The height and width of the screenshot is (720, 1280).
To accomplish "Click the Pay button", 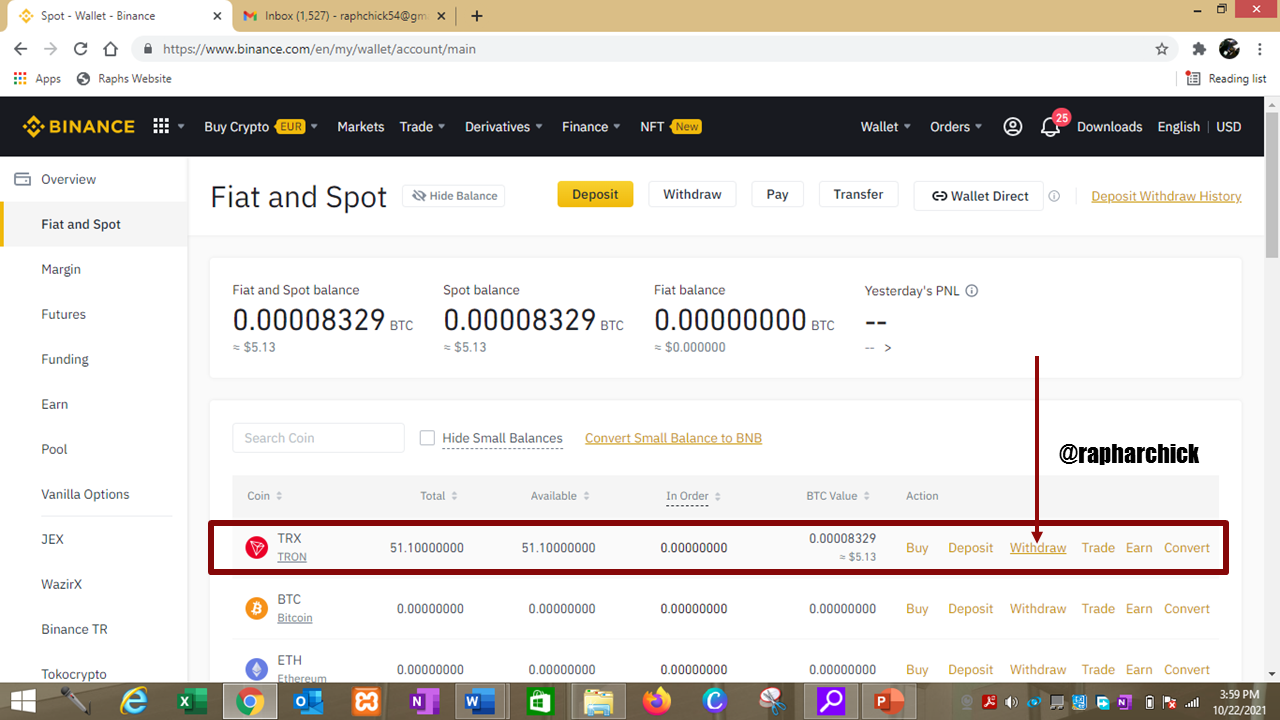I will pyautogui.click(x=777, y=194).
